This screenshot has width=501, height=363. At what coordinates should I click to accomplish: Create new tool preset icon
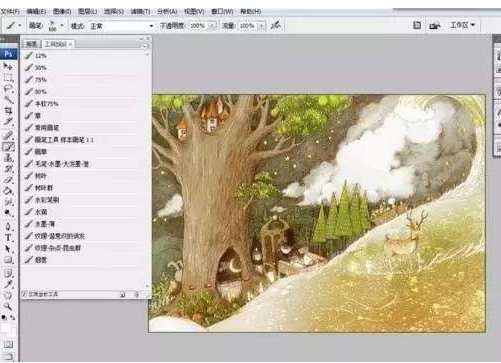coord(122,294)
